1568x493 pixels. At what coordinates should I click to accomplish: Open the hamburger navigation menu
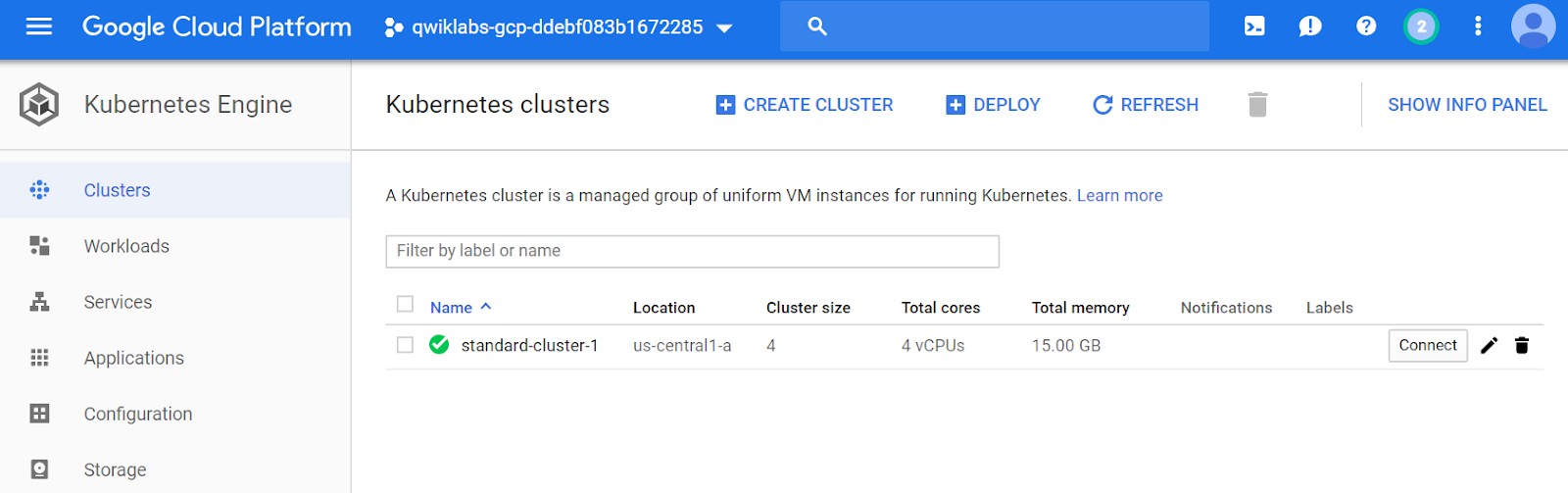[39, 26]
